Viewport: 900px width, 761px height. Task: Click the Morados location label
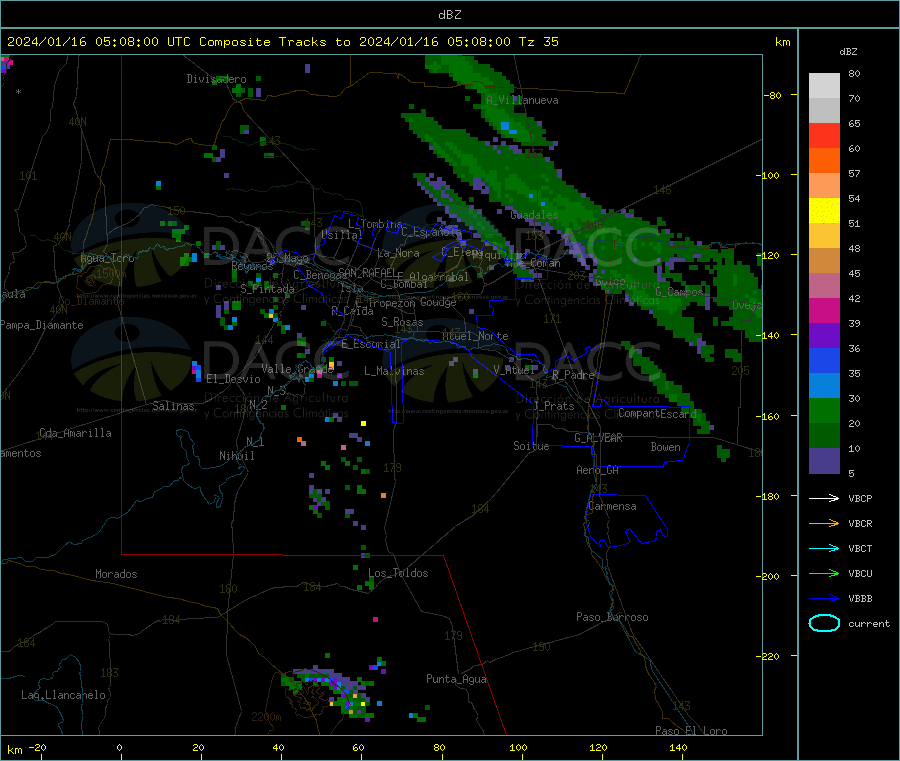[x=116, y=574]
